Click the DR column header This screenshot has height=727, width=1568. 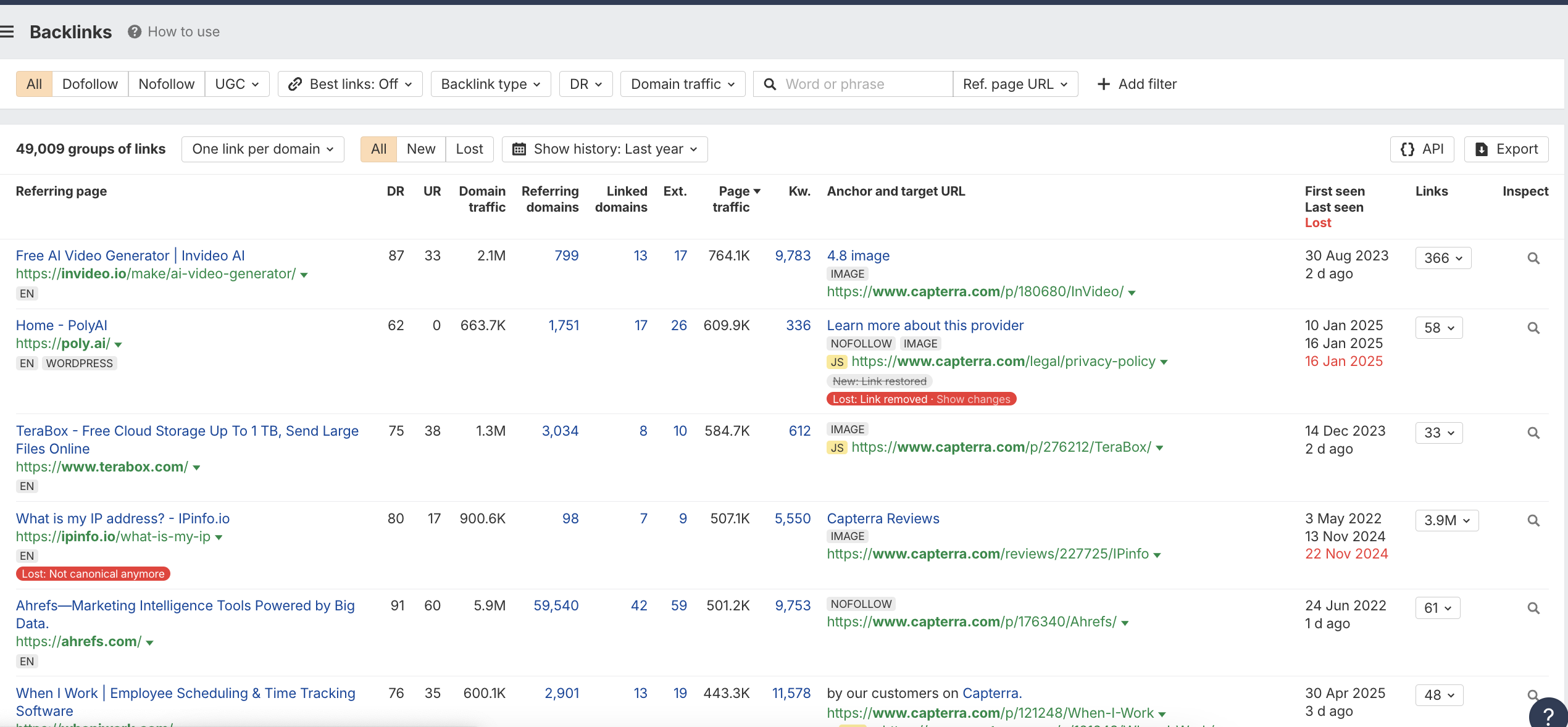coord(395,191)
